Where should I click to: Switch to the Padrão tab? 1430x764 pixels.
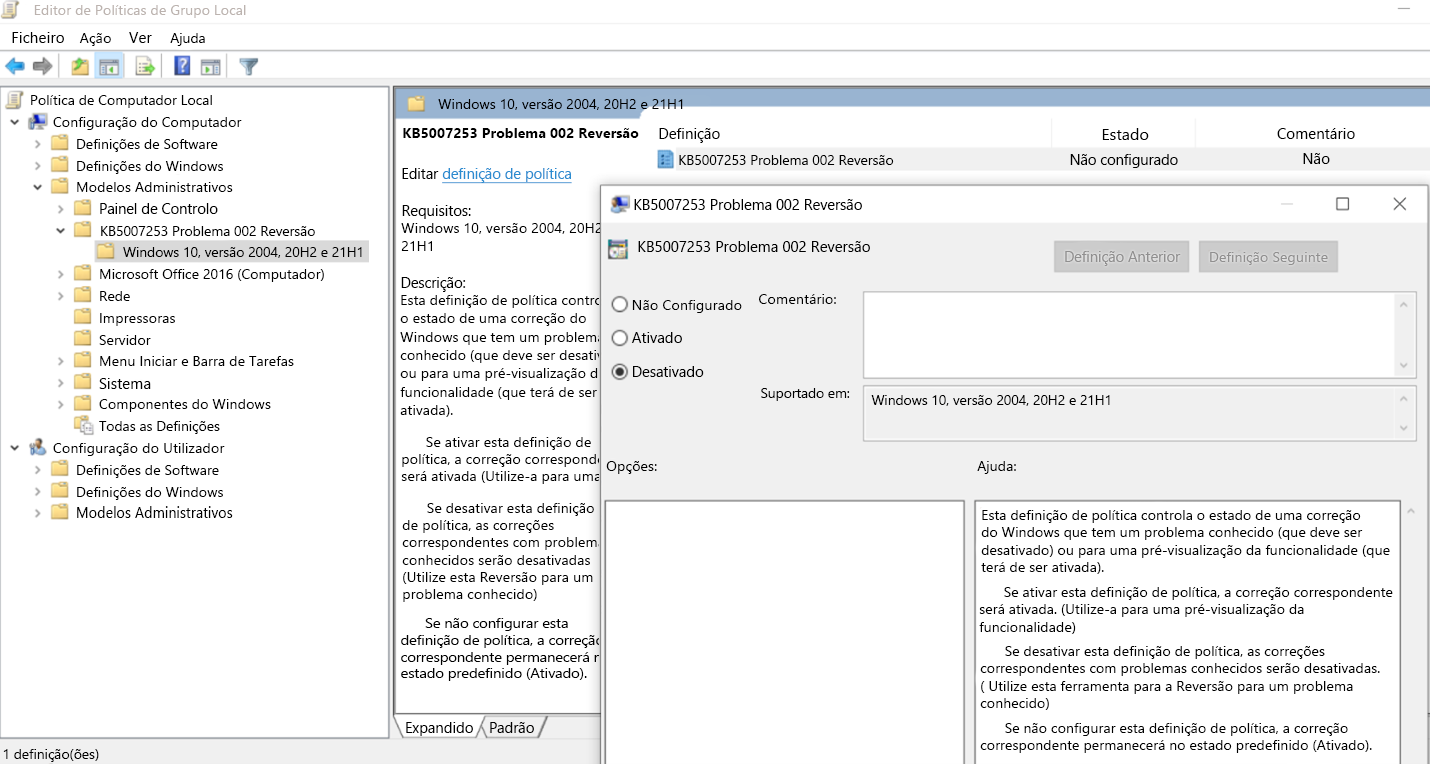[x=512, y=728]
